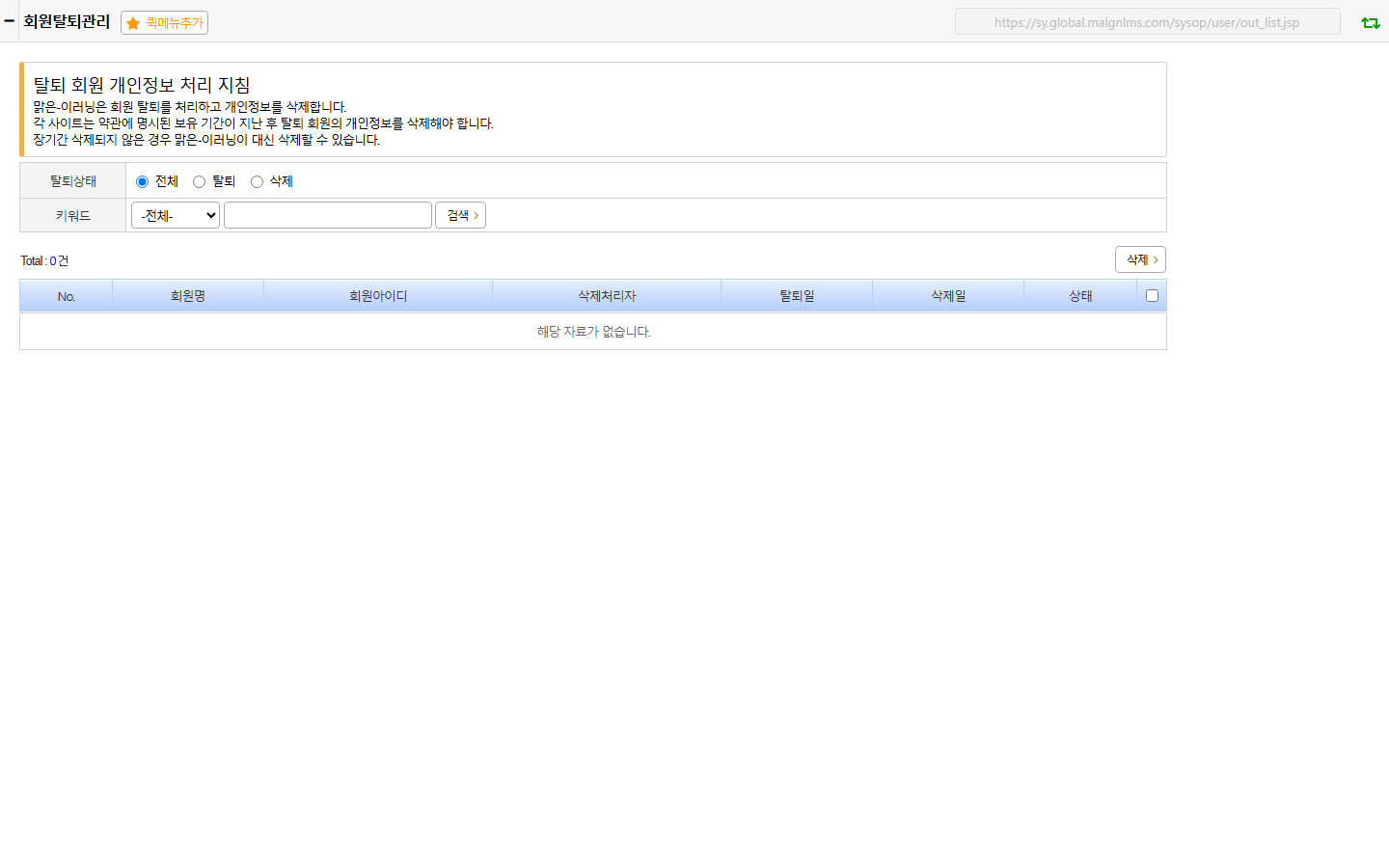Image resolution: width=1389 pixels, height=868 pixels.
Task: Click the 삭제일 column header
Action: coord(948,296)
